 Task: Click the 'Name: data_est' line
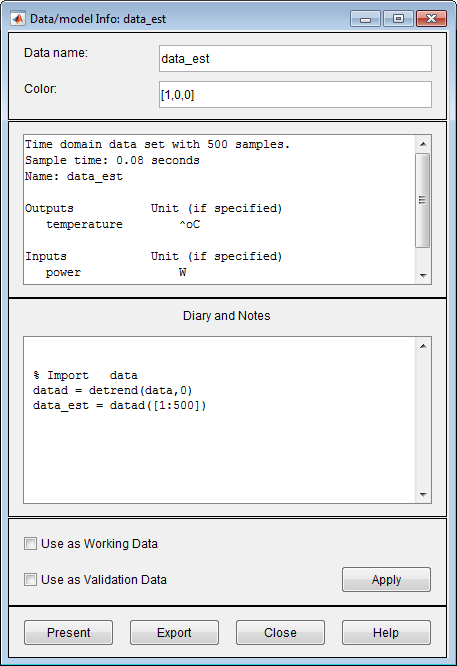pyautogui.click(x=73, y=176)
